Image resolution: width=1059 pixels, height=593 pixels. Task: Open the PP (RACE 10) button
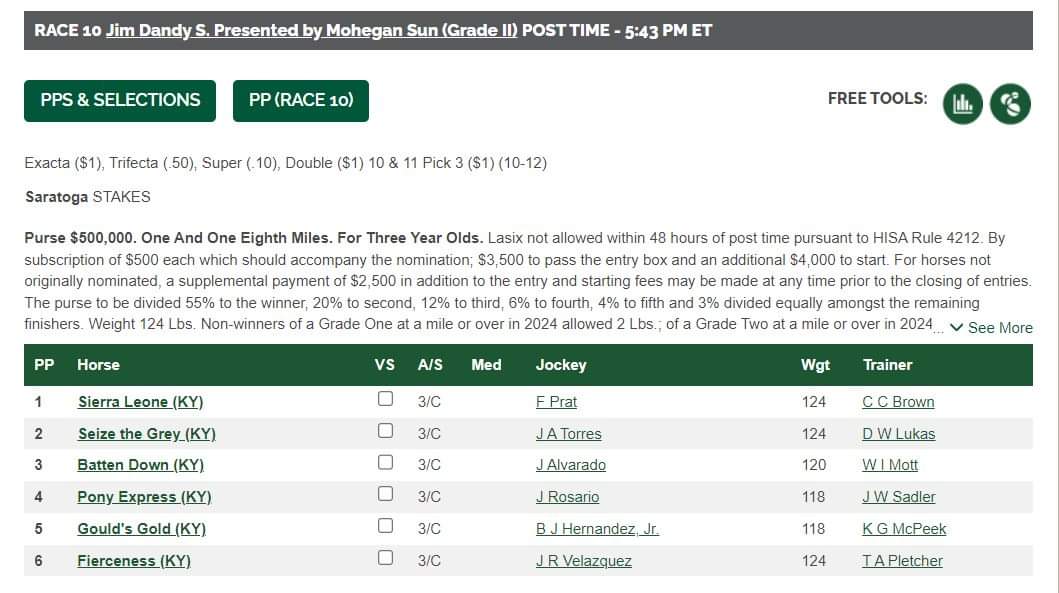click(301, 101)
